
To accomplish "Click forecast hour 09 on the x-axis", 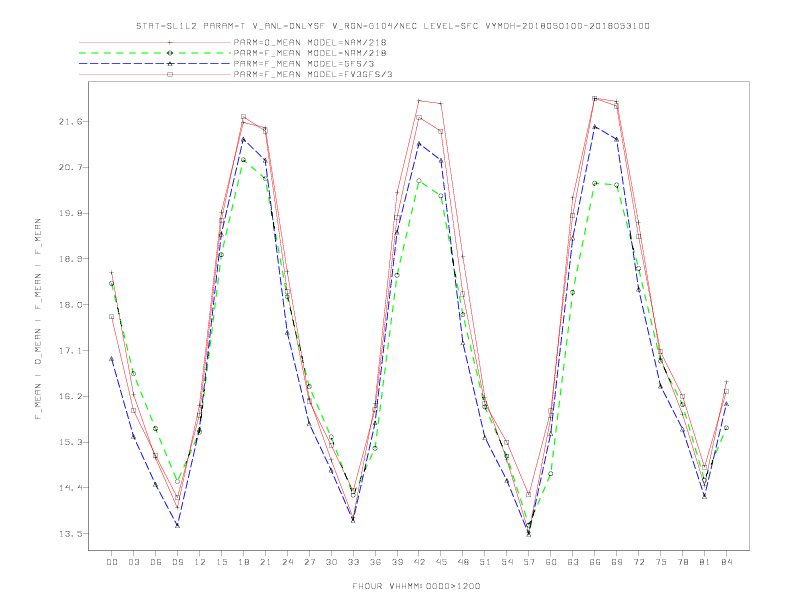I will pyautogui.click(x=177, y=562).
